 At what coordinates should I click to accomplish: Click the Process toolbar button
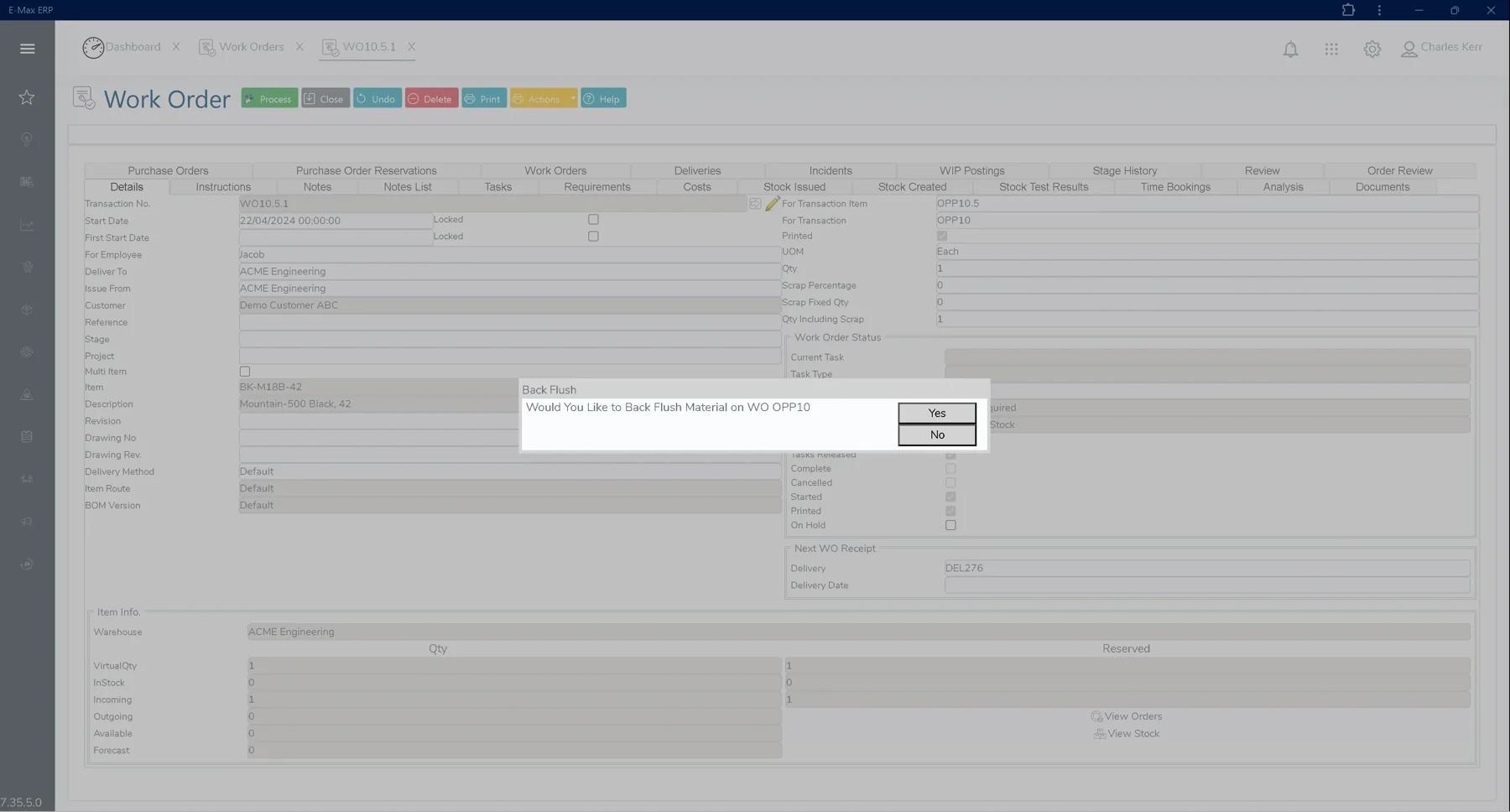point(269,99)
